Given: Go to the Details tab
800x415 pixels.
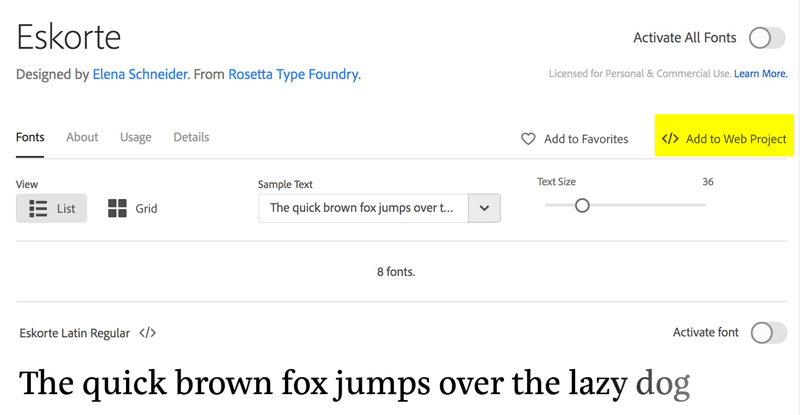Looking at the screenshot, I should click(191, 137).
